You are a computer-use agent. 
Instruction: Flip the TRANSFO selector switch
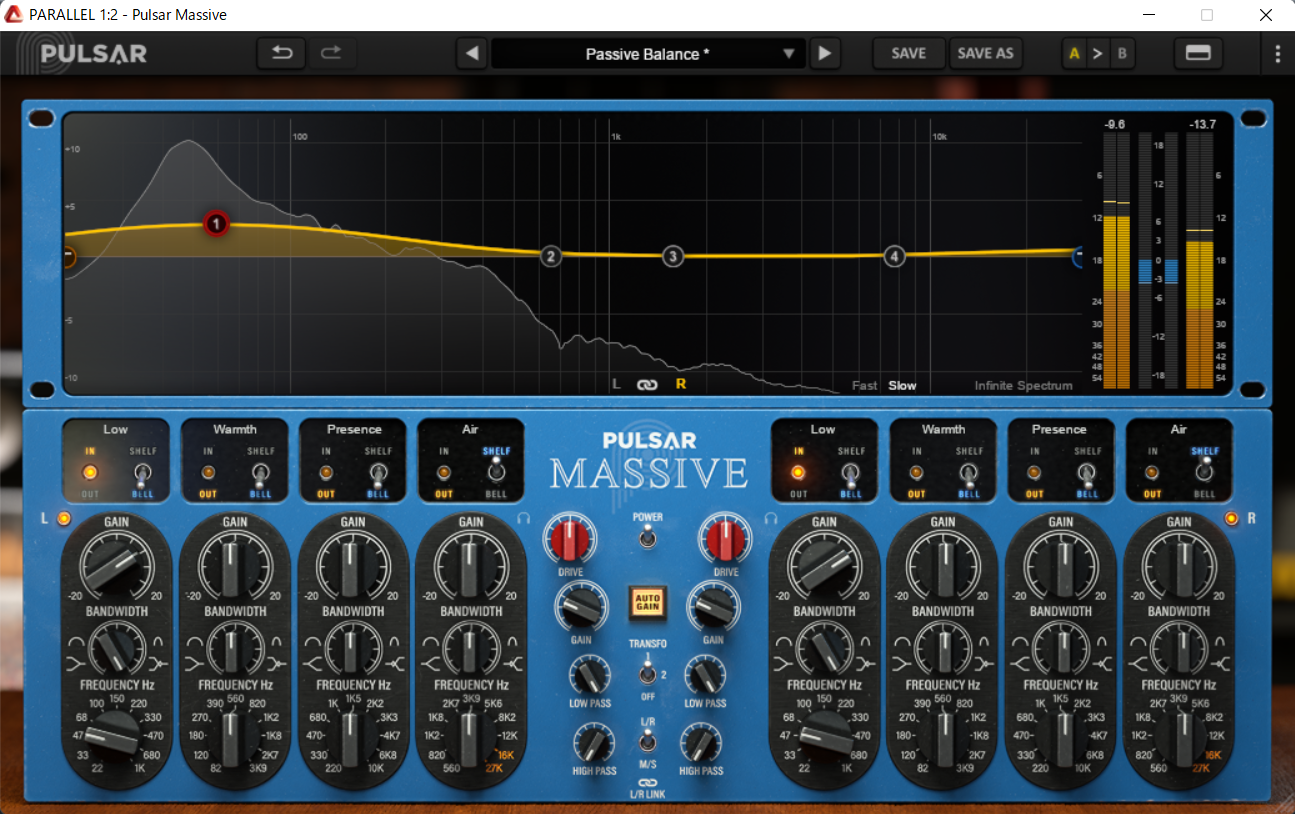pyautogui.click(x=647, y=675)
